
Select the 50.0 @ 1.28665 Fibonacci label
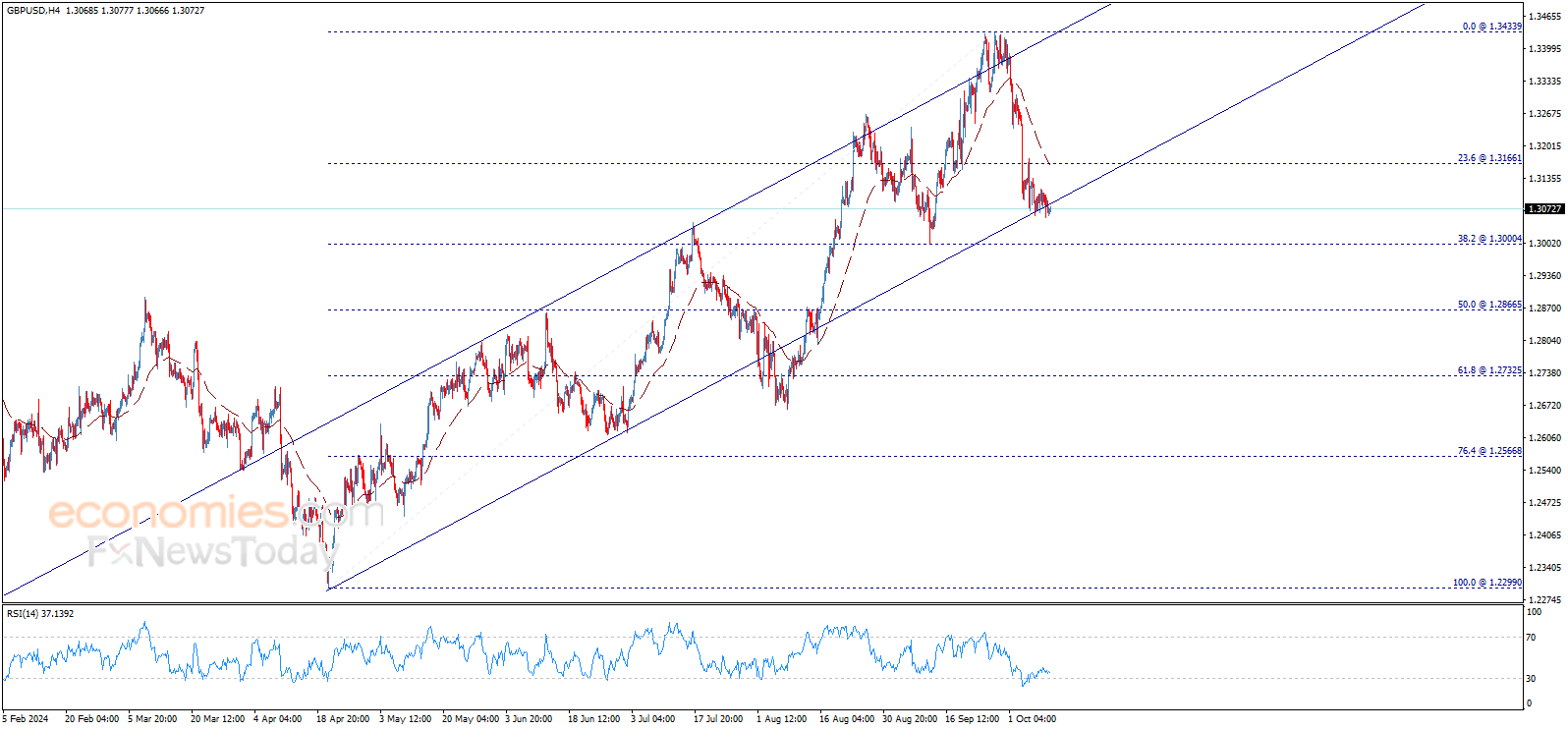click(x=1489, y=305)
